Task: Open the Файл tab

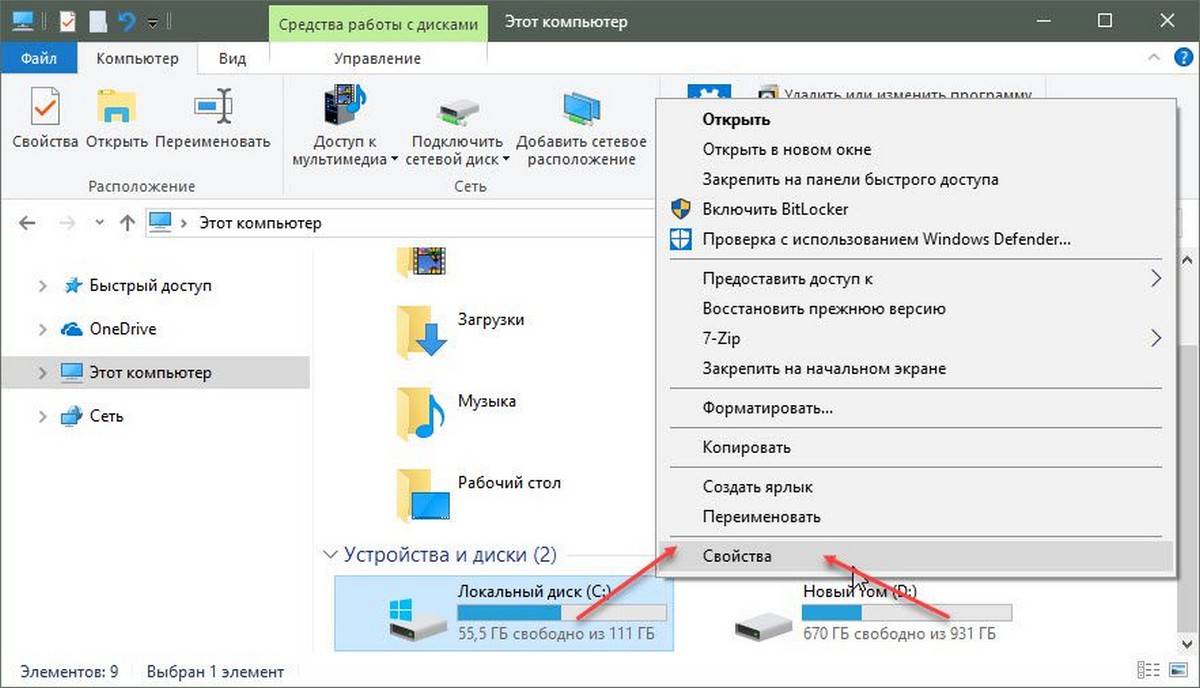Action: point(37,59)
